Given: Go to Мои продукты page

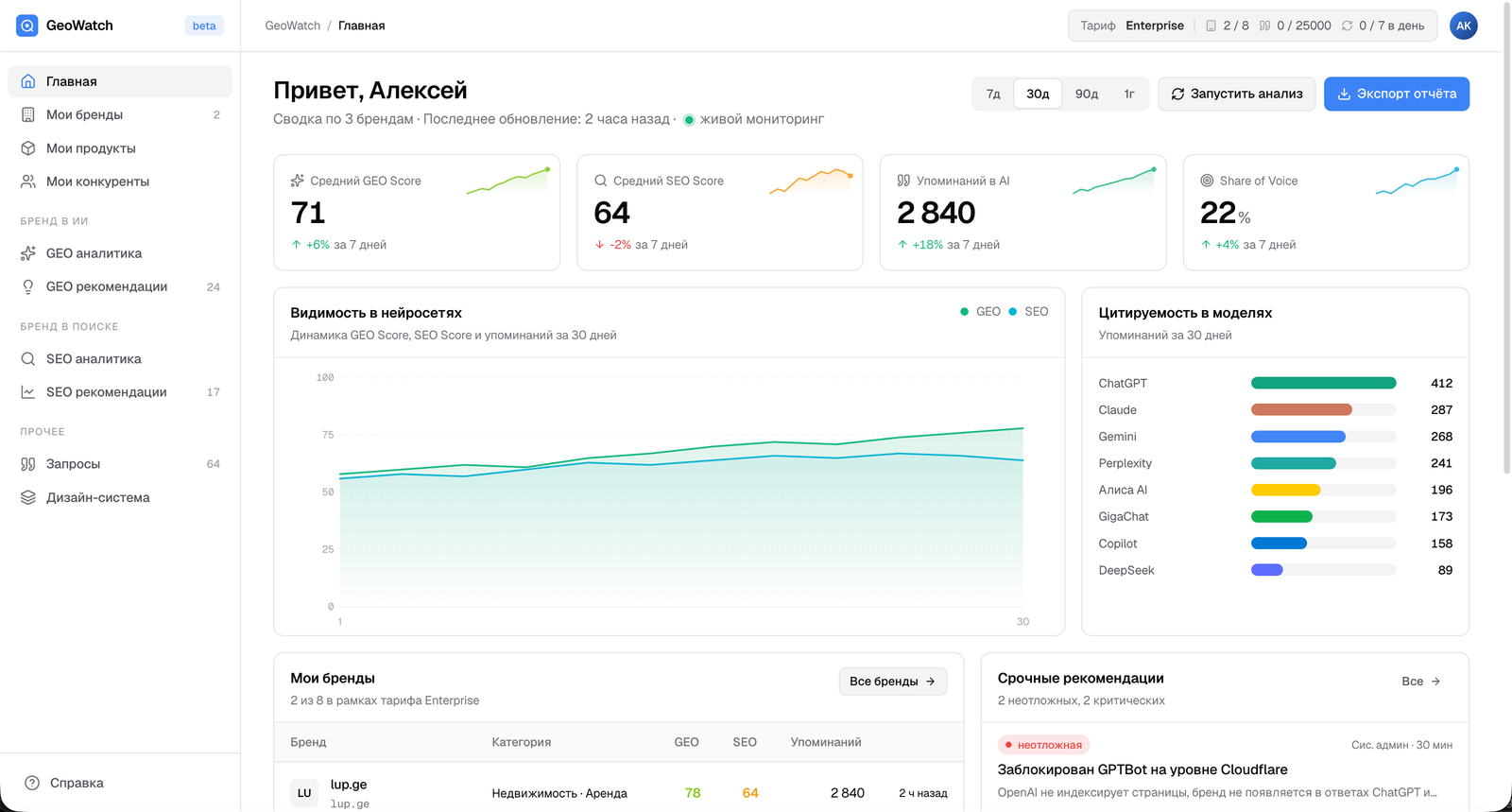Looking at the screenshot, I should 120,148.
